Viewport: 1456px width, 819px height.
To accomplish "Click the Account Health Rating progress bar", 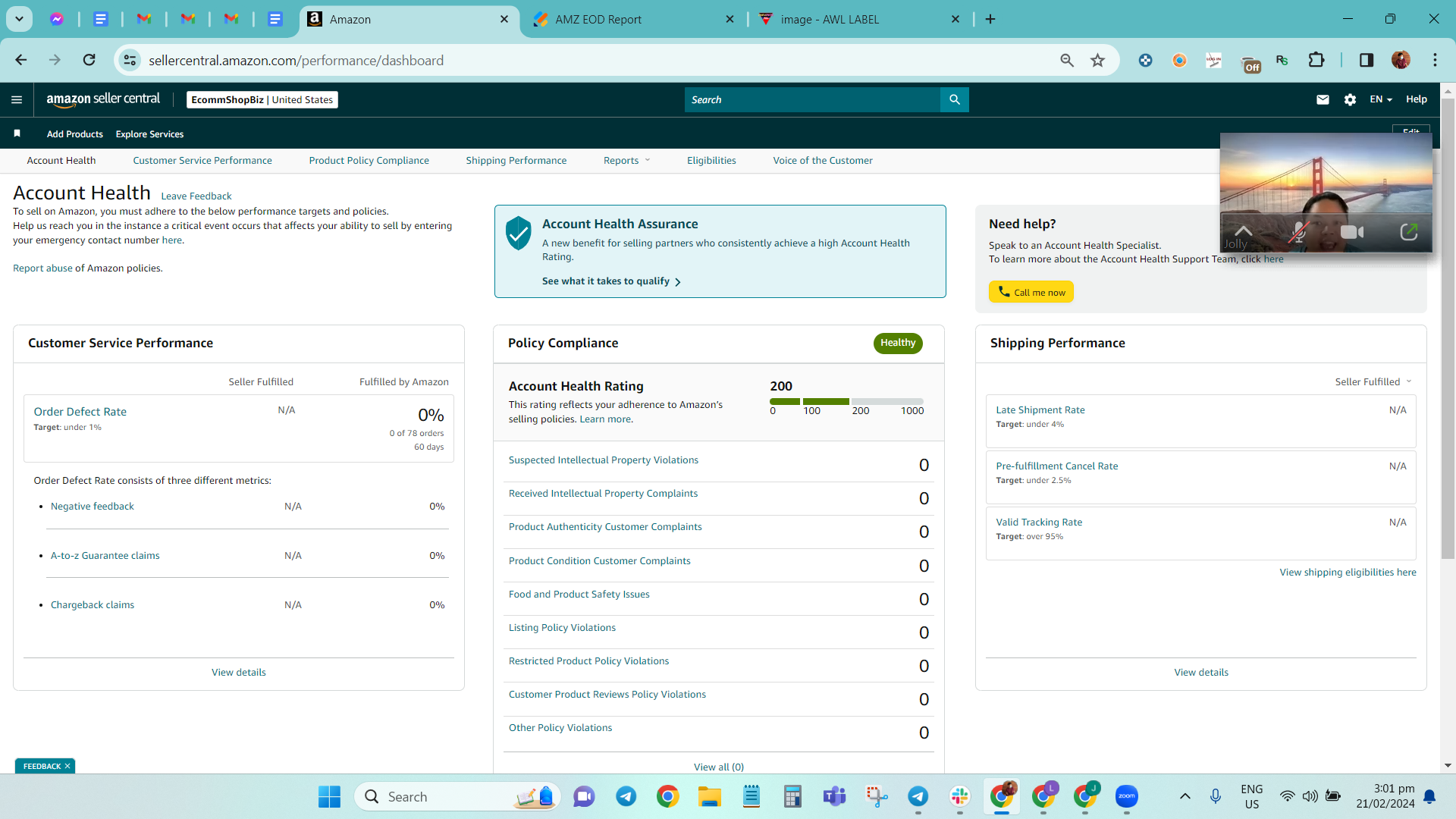I will [x=846, y=401].
